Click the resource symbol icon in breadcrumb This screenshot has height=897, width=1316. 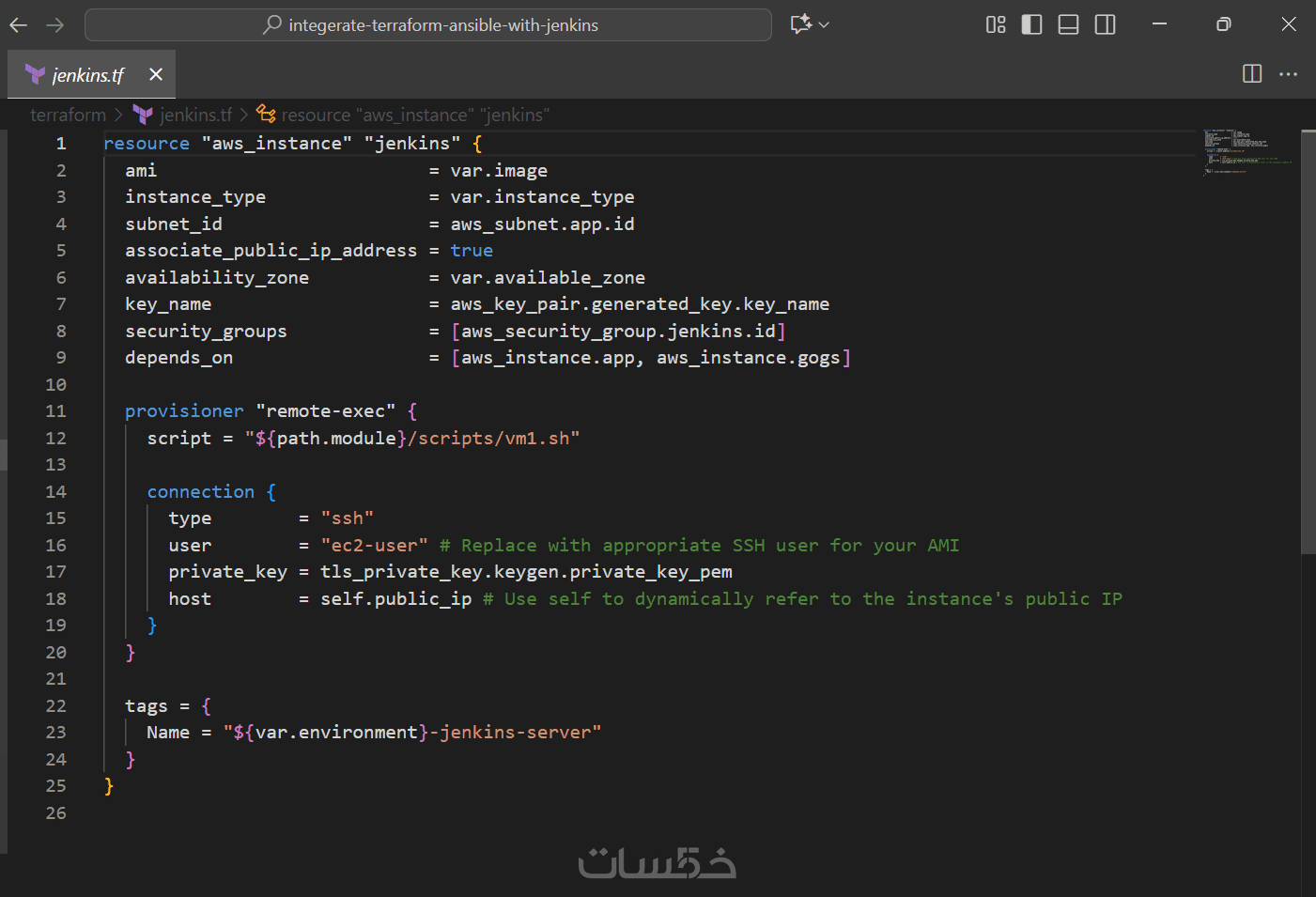point(266,115)
